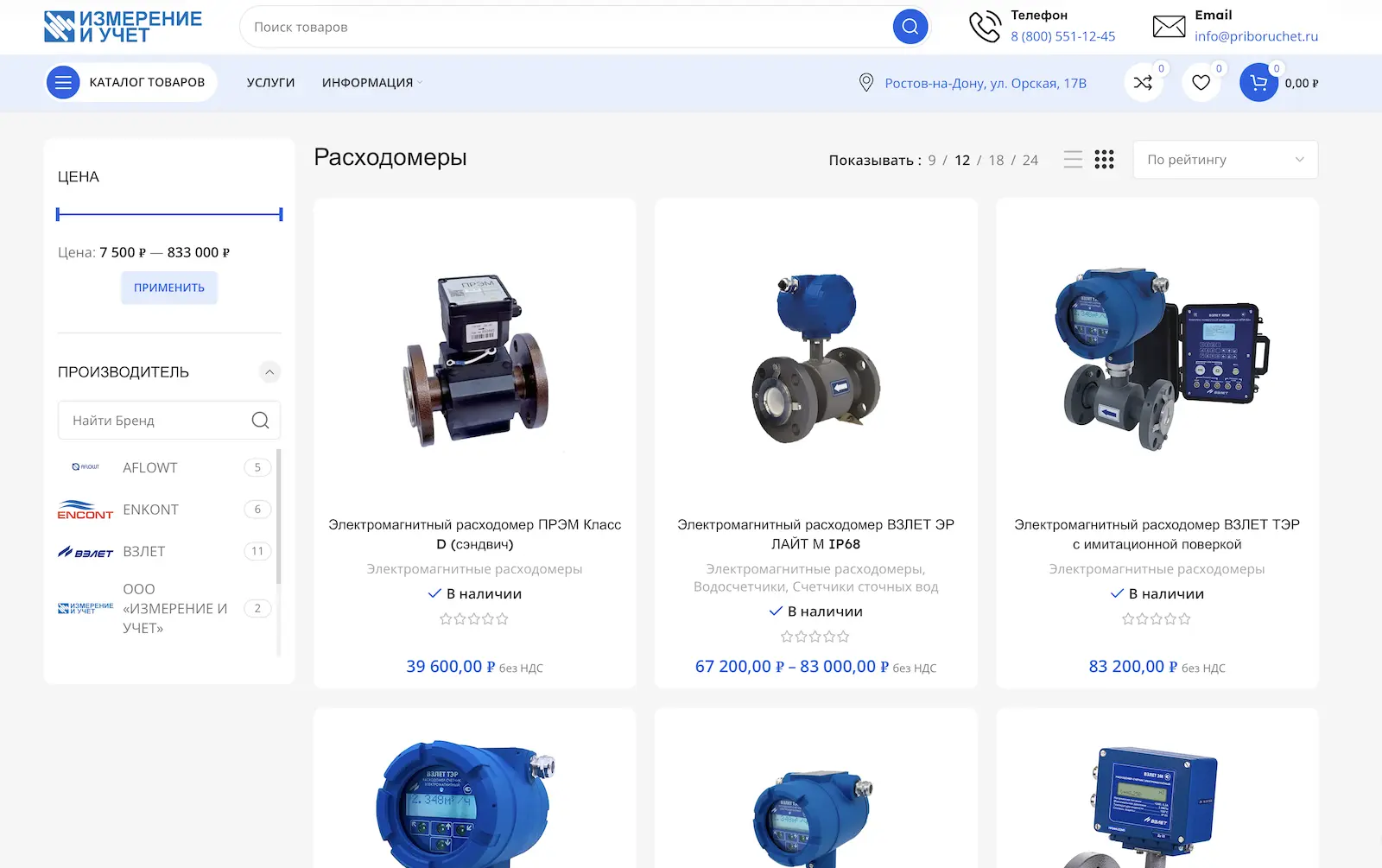Show 9 products per page
The image size is (1382, 868).
[932, 160]
